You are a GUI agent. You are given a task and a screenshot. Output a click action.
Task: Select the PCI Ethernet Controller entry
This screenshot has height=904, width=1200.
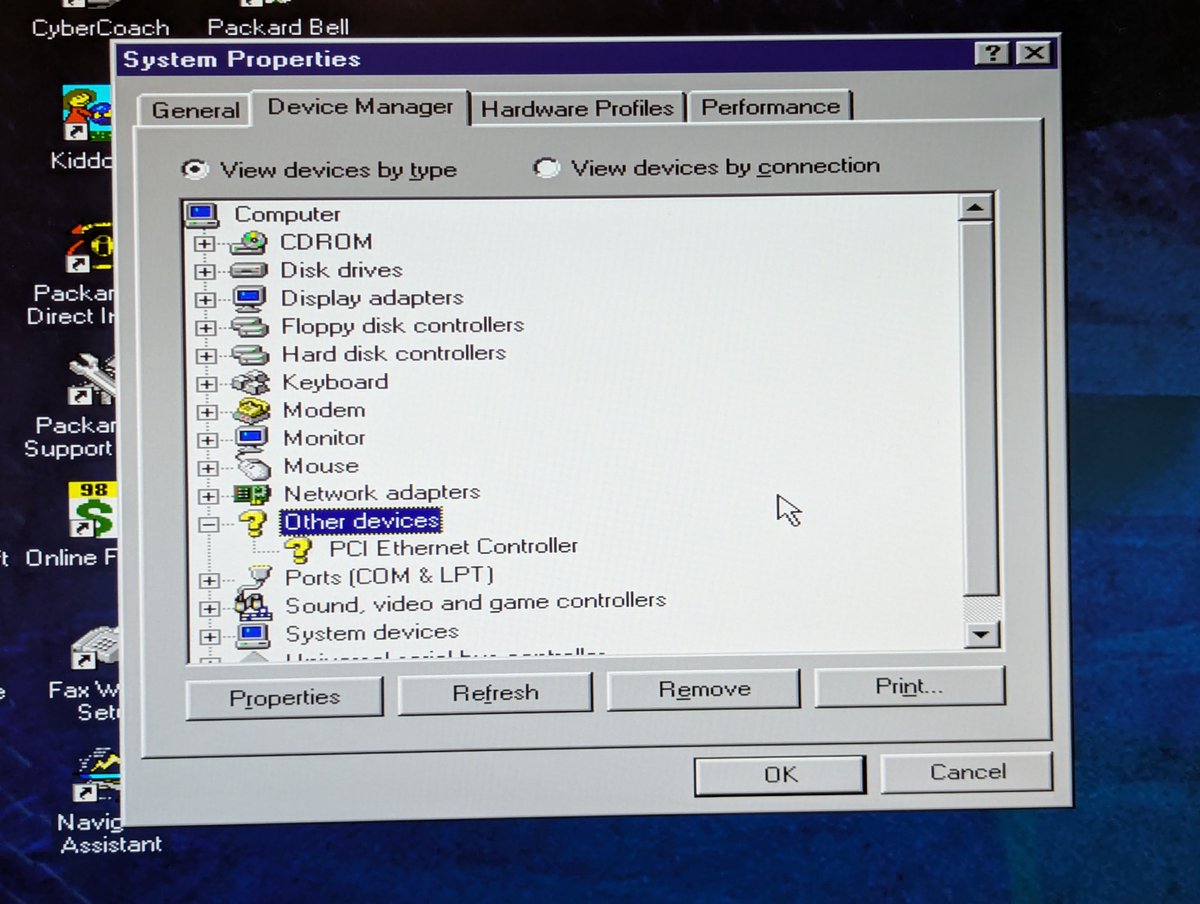click(x=453, y=547)
